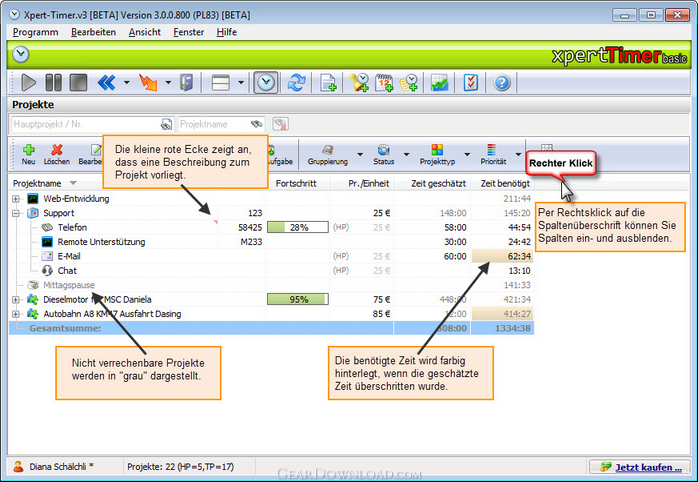Delete the project using Löschen
The height and width of the screenshot is (482, 698).
pos(57,154)
